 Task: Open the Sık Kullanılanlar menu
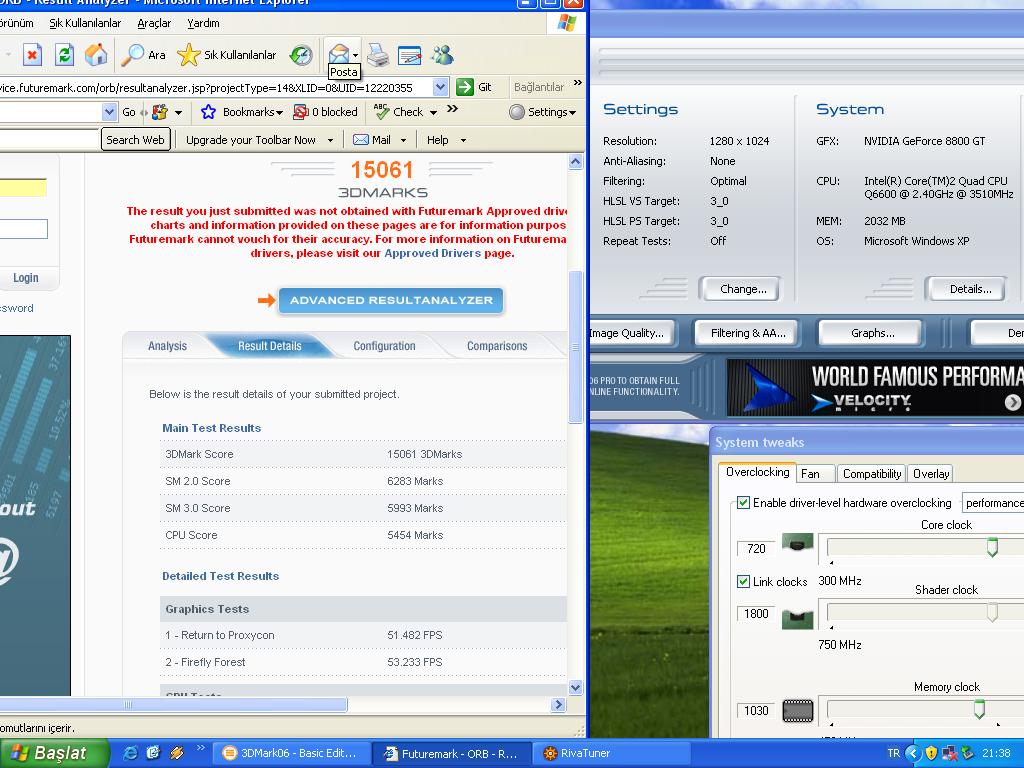(x=85, y=23)
